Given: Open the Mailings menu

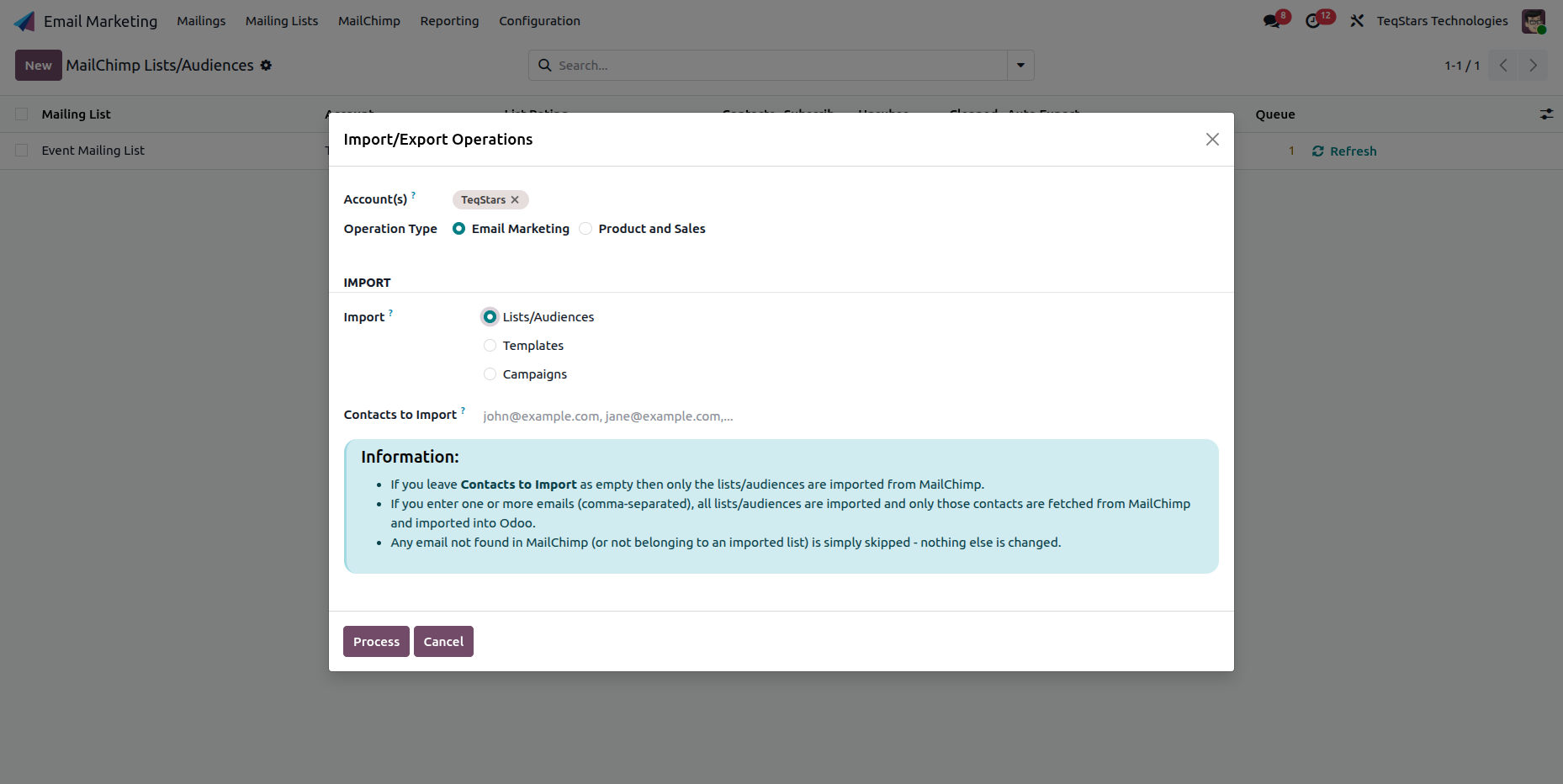Looking at the screenshot, I should (201, 21).
